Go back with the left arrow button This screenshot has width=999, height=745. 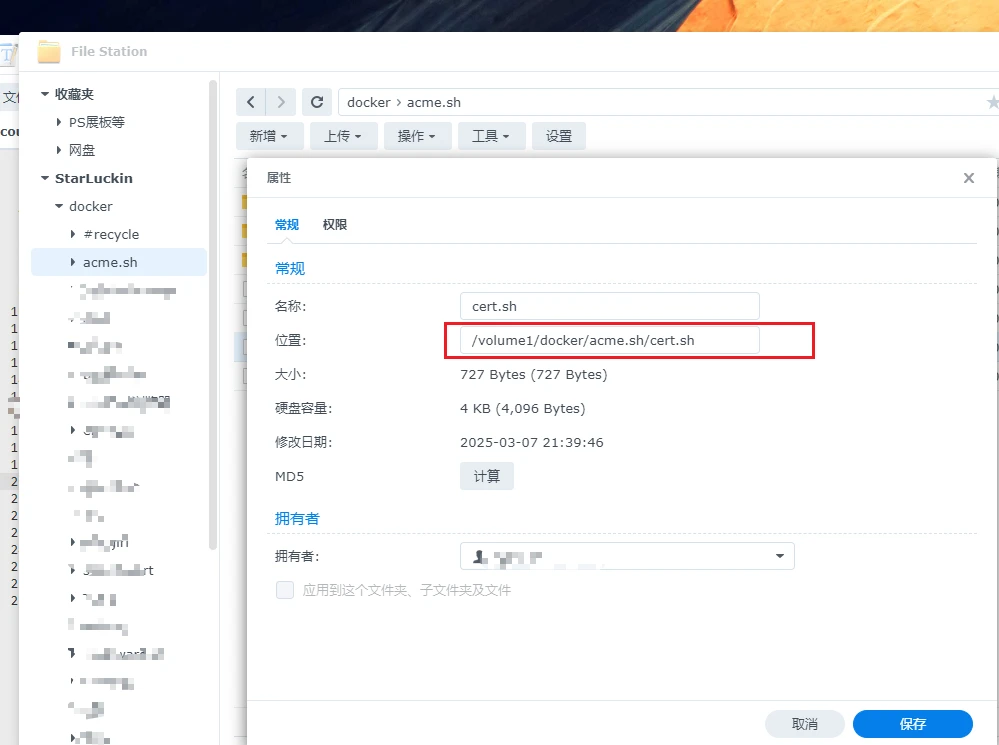(x=250, y=102)
